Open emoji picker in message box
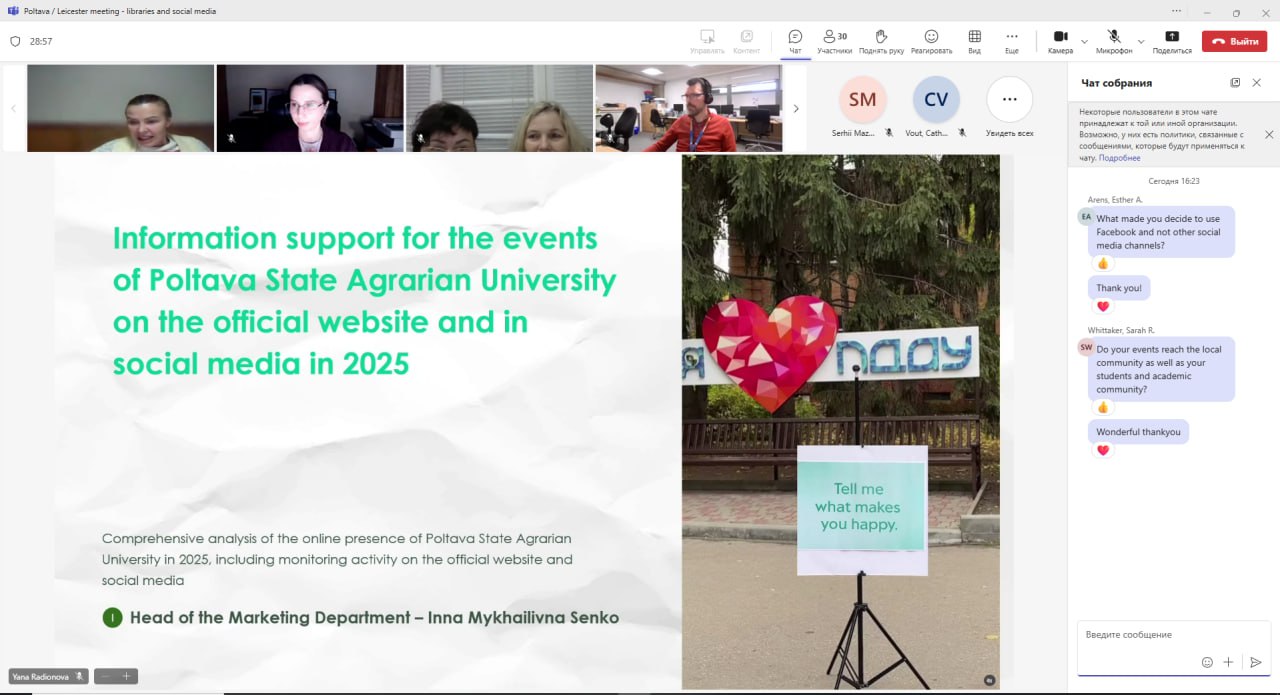1280x695 pixels. click(1207, 662)
